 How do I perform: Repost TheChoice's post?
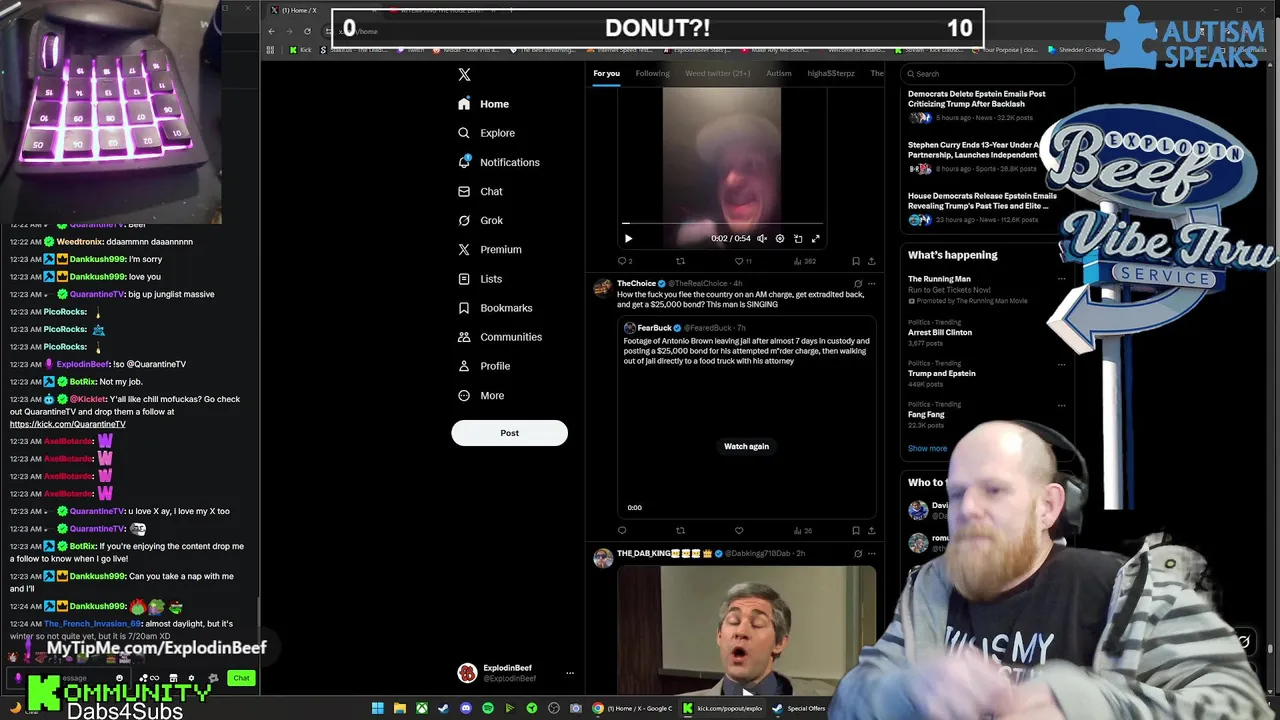click(681, 531)
